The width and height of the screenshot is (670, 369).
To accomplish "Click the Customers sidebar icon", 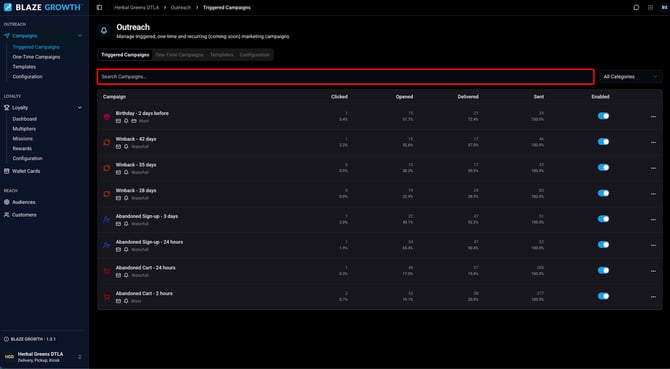I will tap(7, 215).
